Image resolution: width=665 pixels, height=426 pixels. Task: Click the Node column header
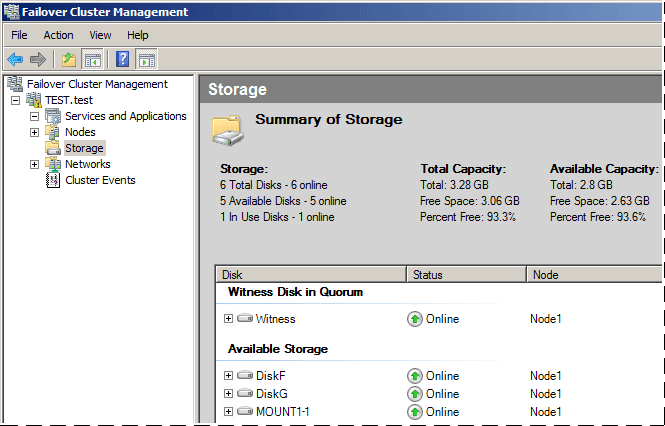pos(594,275)
